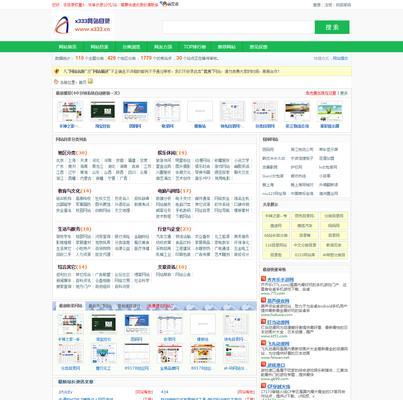Click the breadcrumb location icon before 当前位置
Screen dimensions: 403x400
(57, 82)
